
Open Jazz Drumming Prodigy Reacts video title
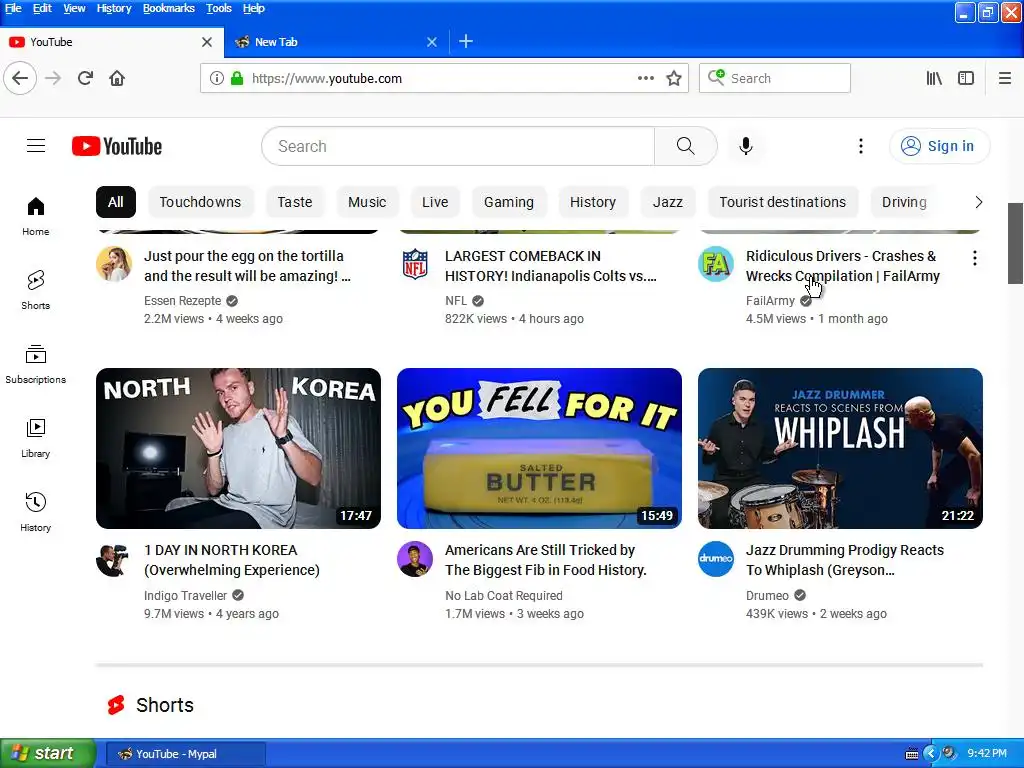pos(844,560)
